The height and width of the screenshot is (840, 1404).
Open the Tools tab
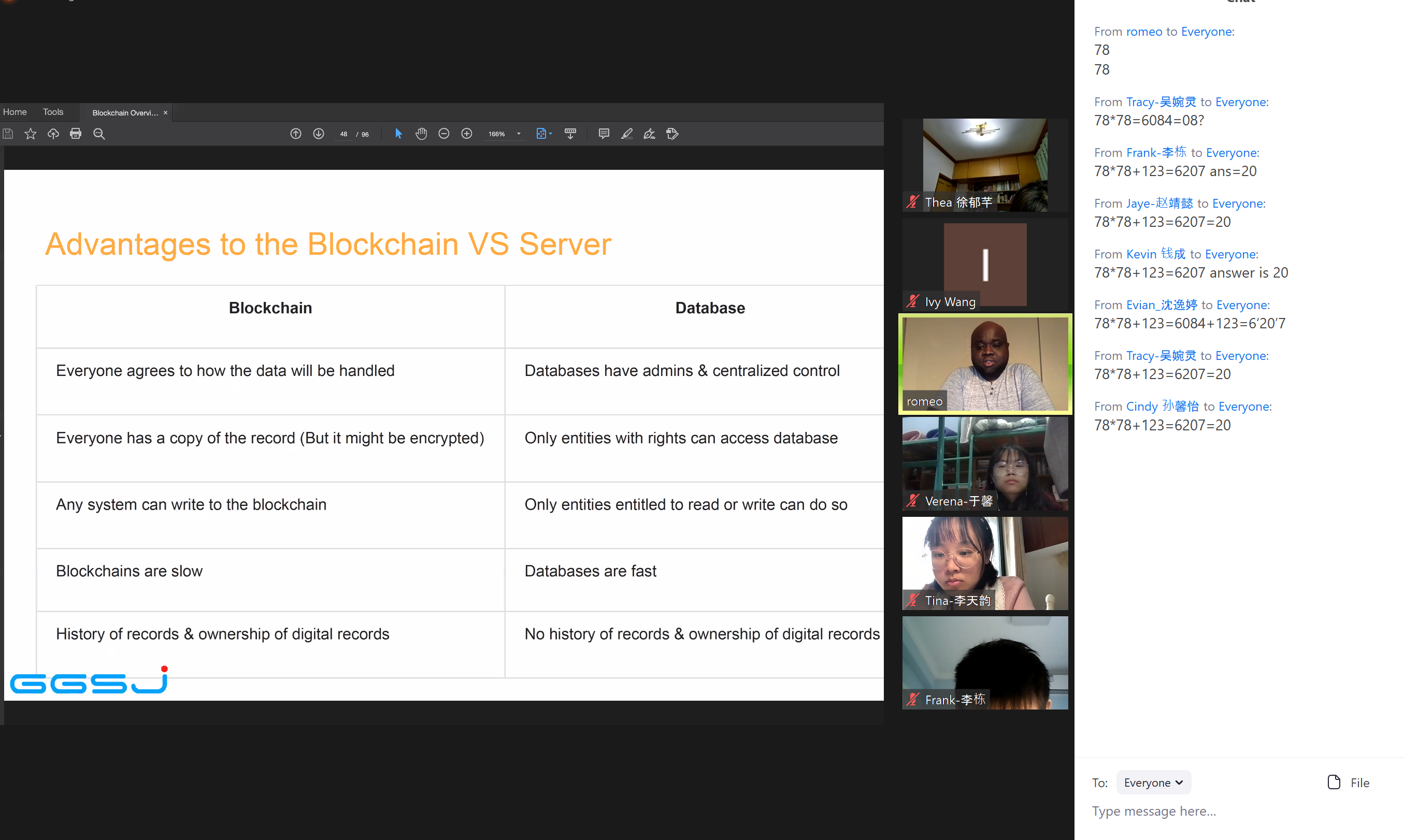tap(53, 112)
